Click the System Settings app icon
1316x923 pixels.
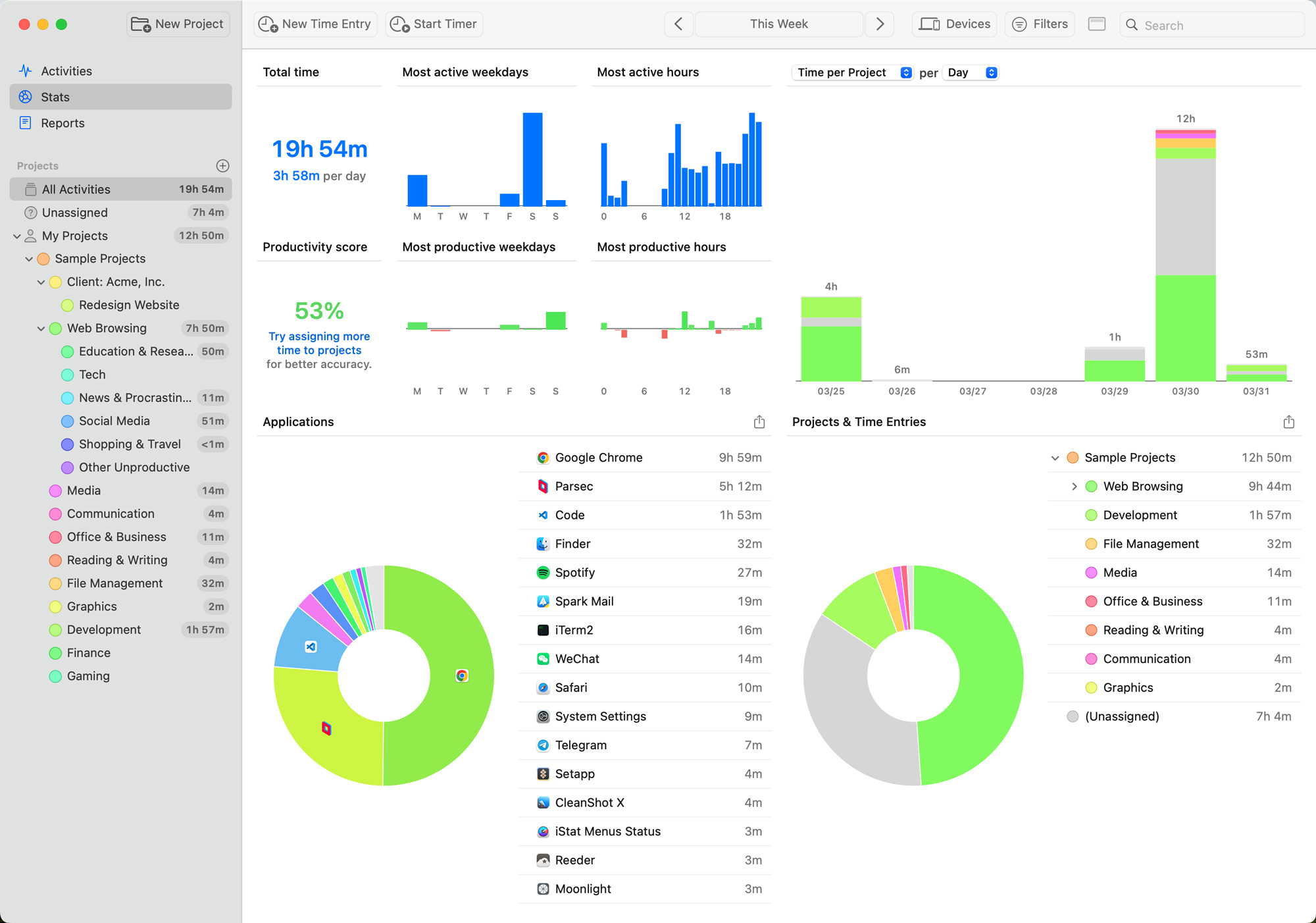click(x=543, y=716)
